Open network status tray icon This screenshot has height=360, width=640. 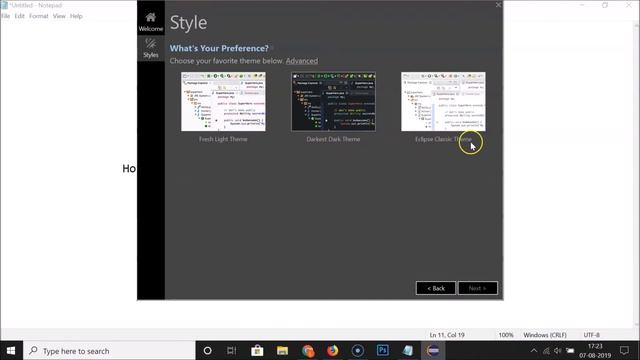point(546,351)
